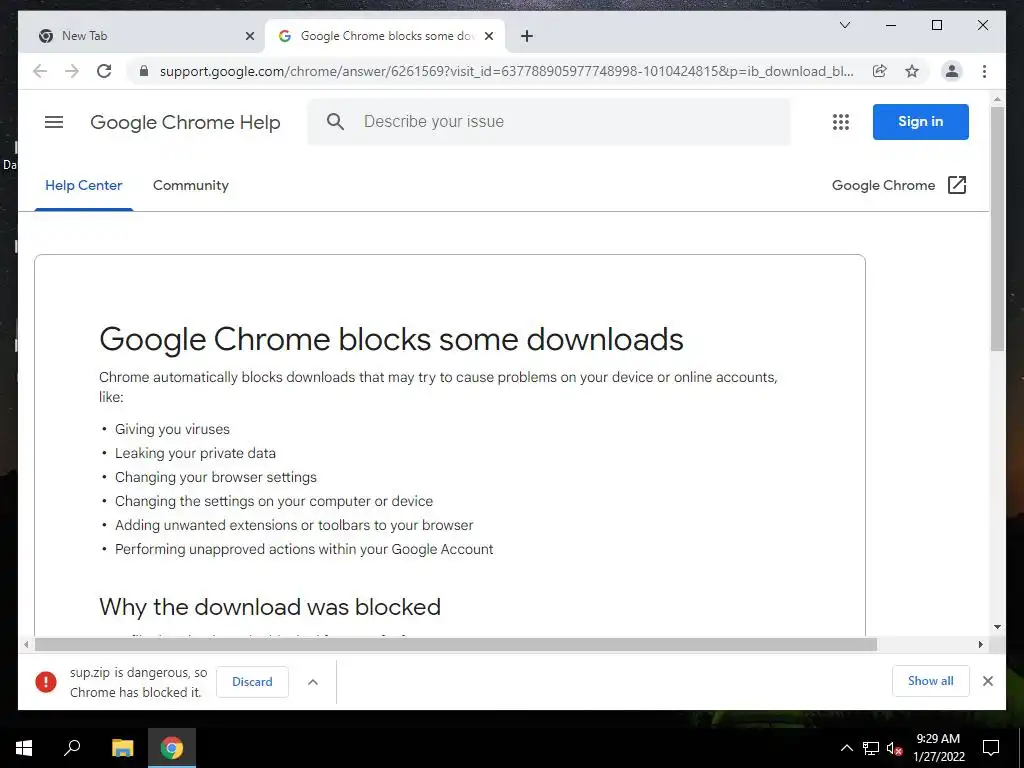The width and height of the screenshot is (1024, 768).
Task: Bookmark this tab with the star icon
Action: [912, 71]
